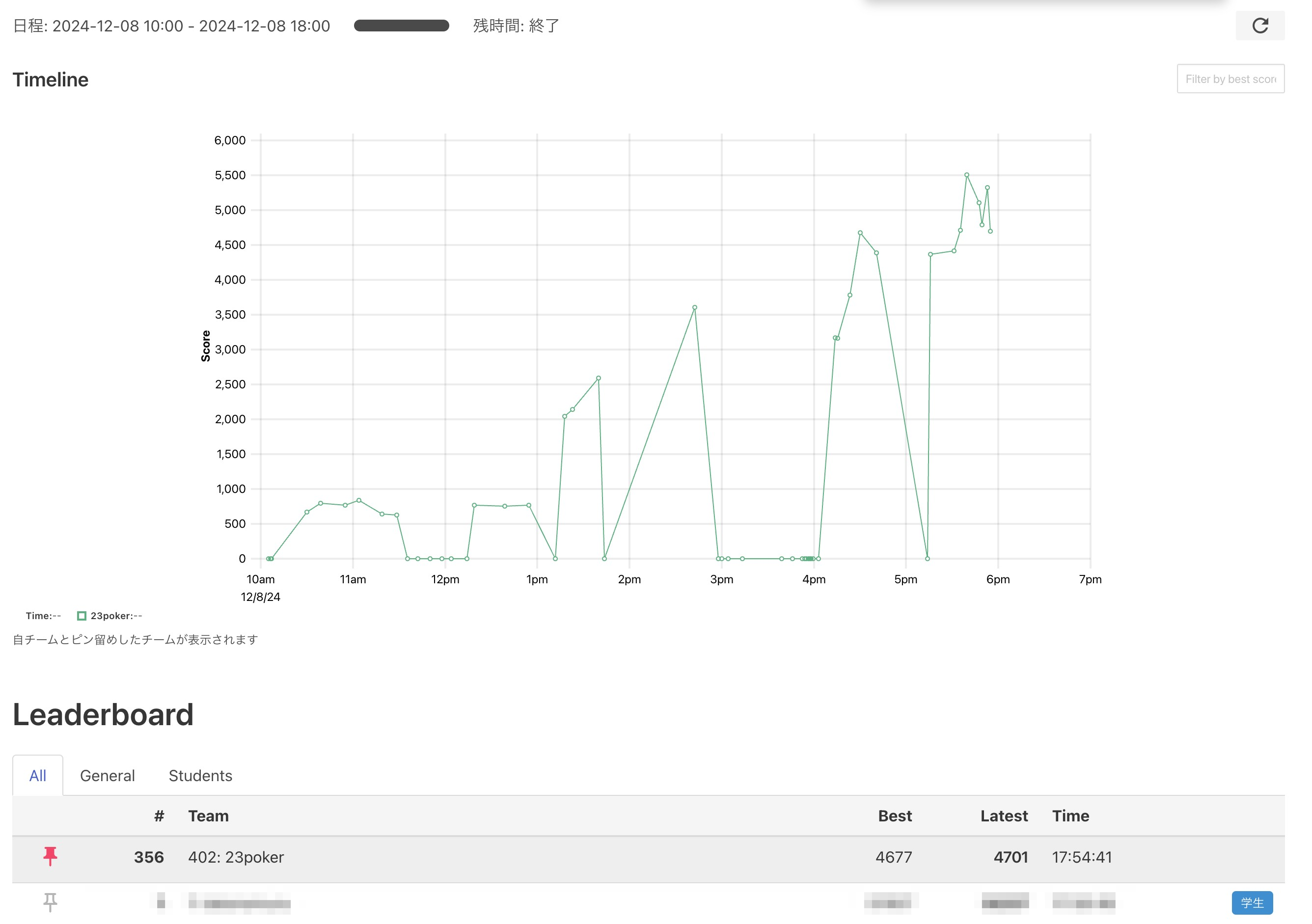Click the Latest column header
The height and width of the screenshot is (924, 1312).
tap(1004, 815)
